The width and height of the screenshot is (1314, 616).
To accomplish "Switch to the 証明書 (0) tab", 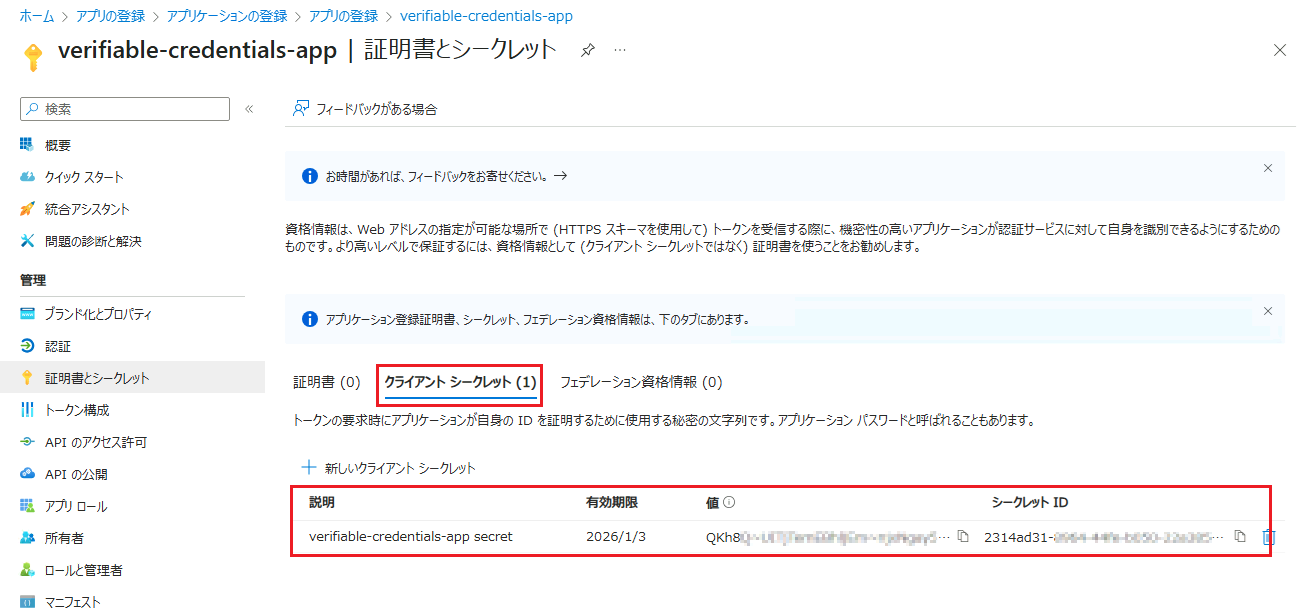I will [326, 382].
